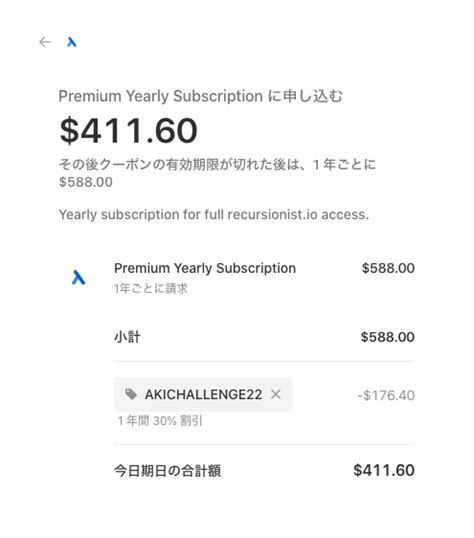Click the subtotal $588.00 amount
The height and width of the screenshot is (538, 474).
pos(388,337)
